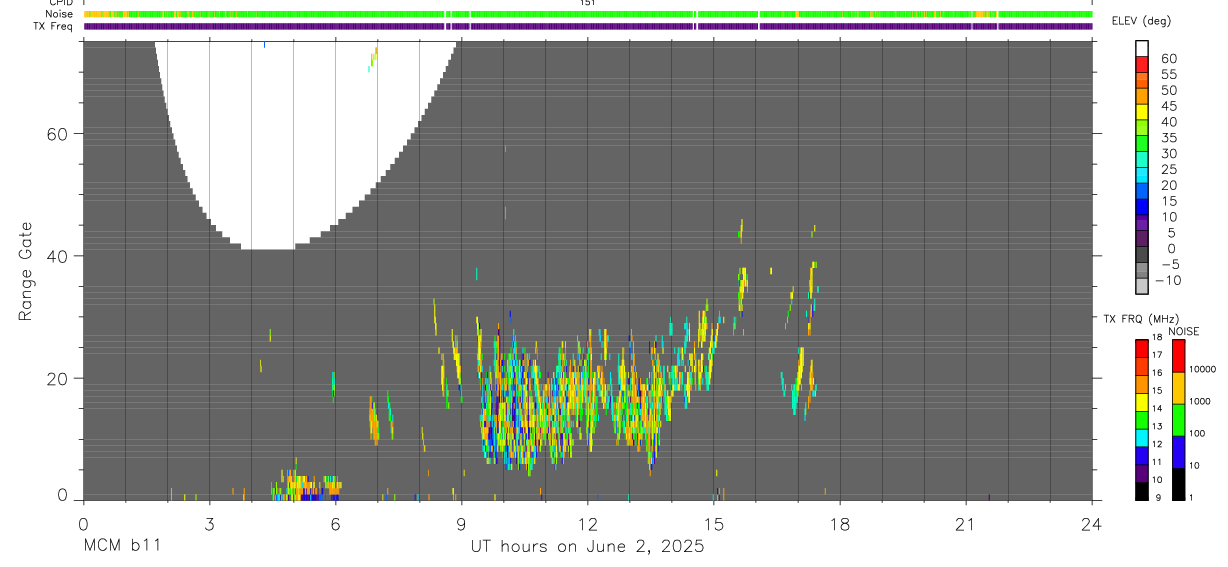Click the yellow segment of the ELEV color bar
The height and width of the screenshot is (567, 1228).
(x=1142, y=111)
